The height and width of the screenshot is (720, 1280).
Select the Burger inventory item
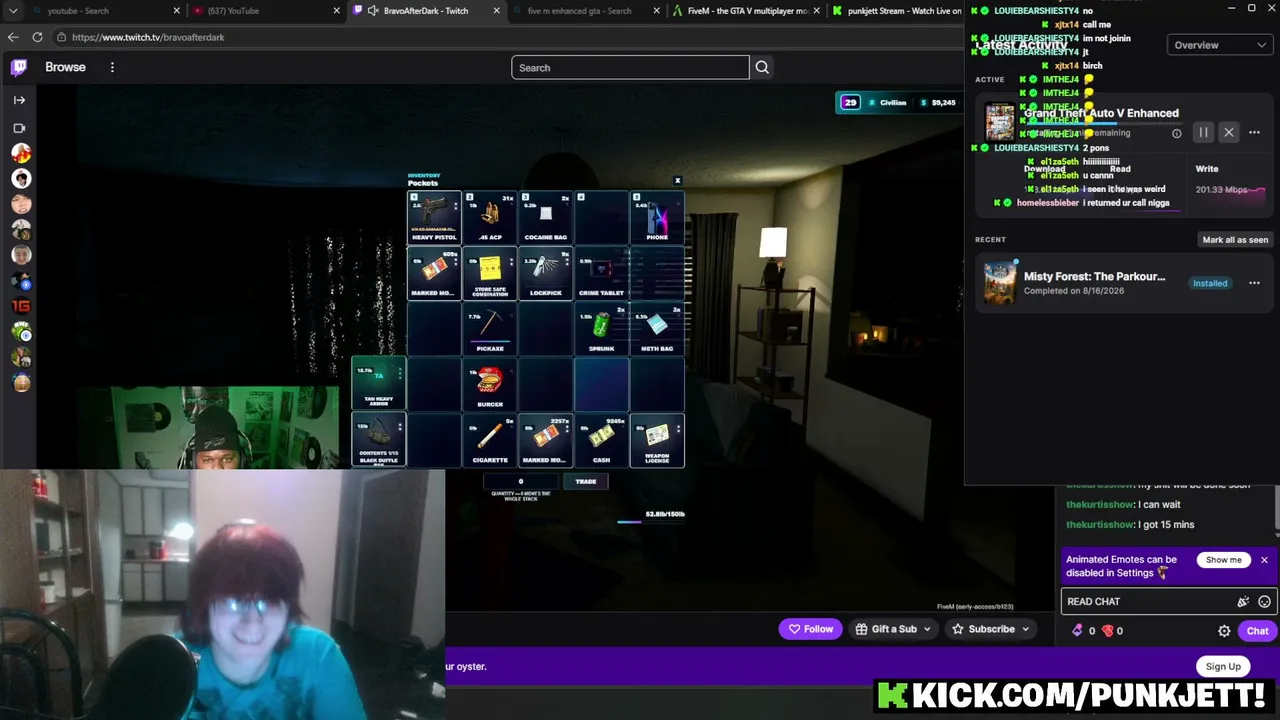tap(490, 384)
